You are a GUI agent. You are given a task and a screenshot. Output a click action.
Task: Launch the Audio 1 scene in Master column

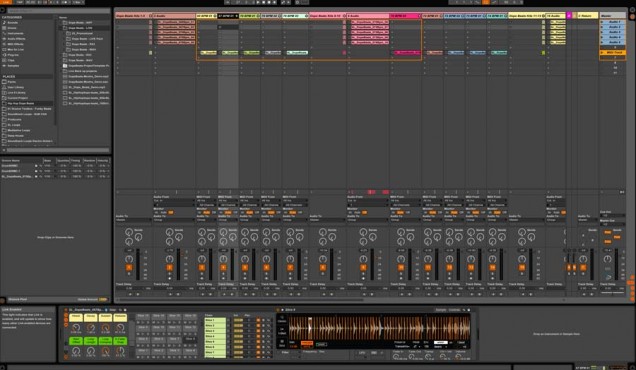click(602, 22)
